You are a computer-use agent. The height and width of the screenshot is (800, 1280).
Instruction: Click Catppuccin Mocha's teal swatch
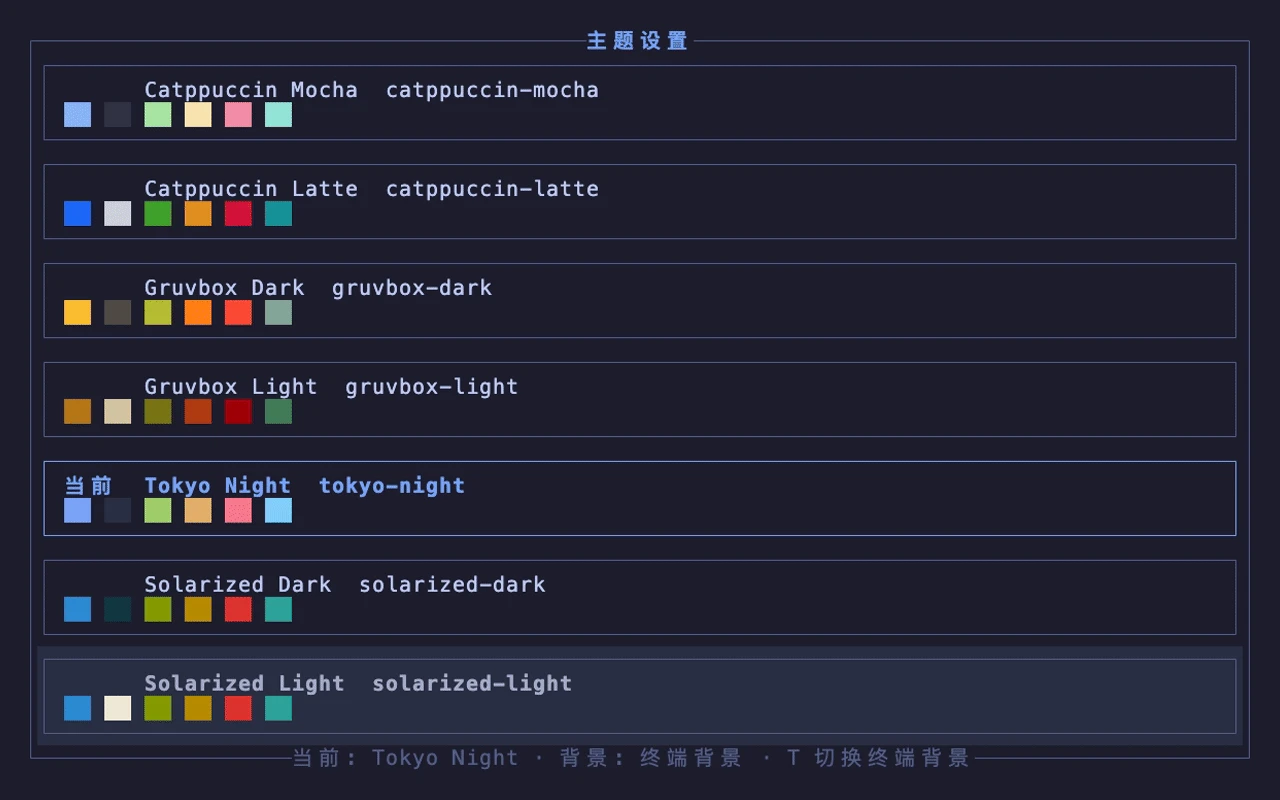(278, 115)
